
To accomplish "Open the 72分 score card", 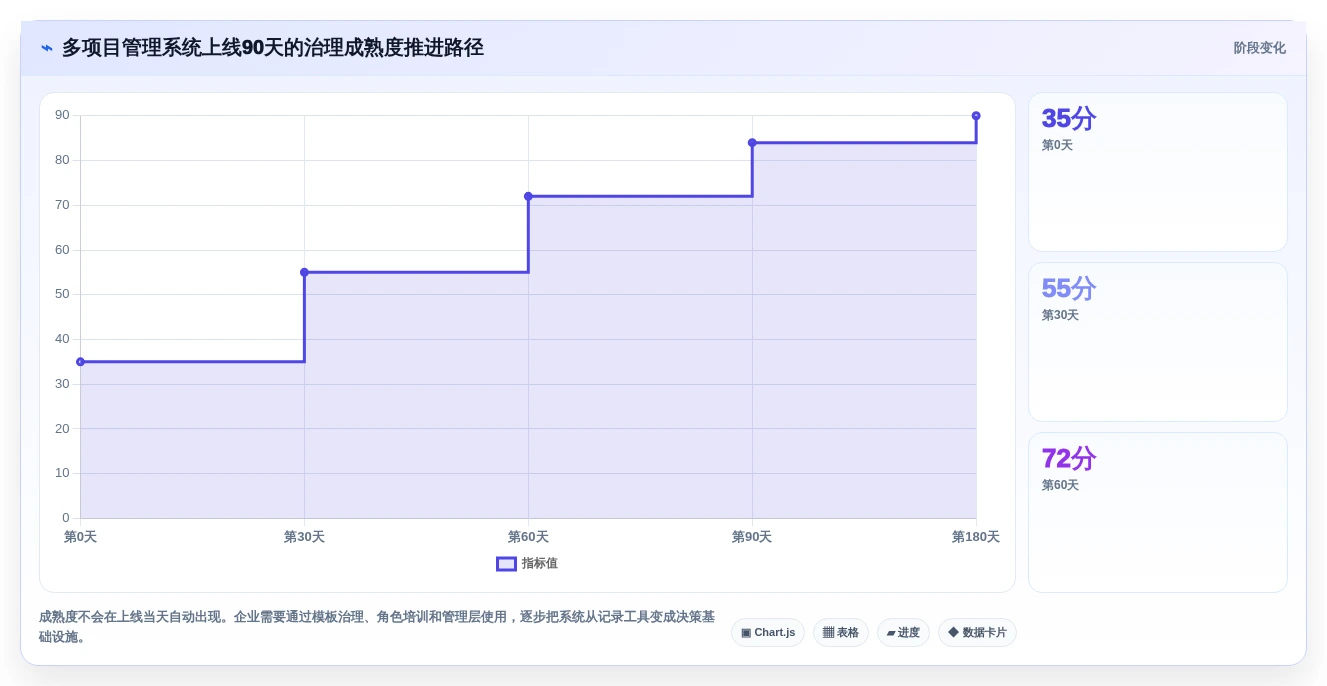I will 1158,512.
